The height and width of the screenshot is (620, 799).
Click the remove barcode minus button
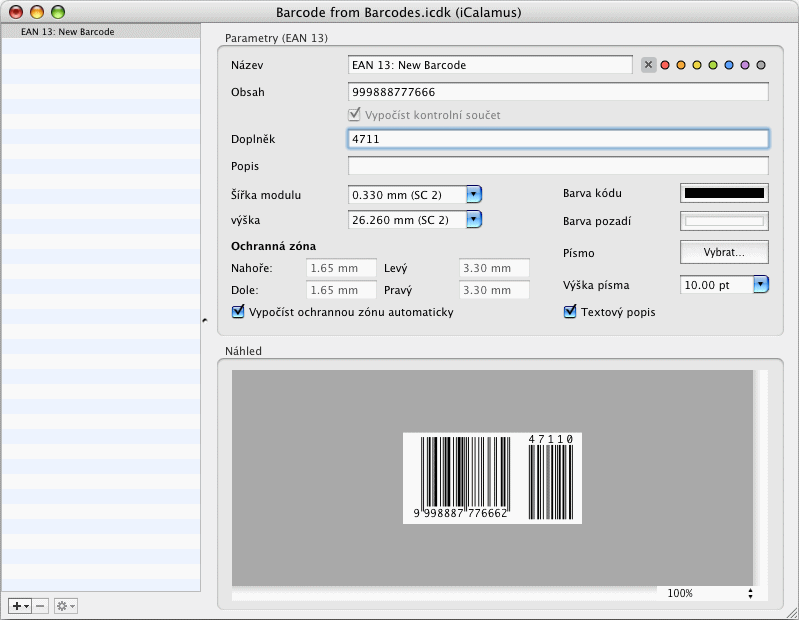[40, 606]
